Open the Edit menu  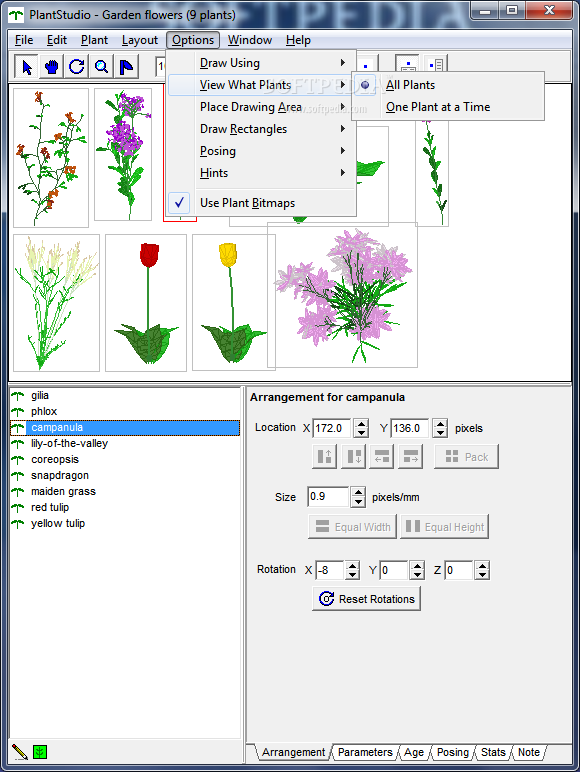57,40
